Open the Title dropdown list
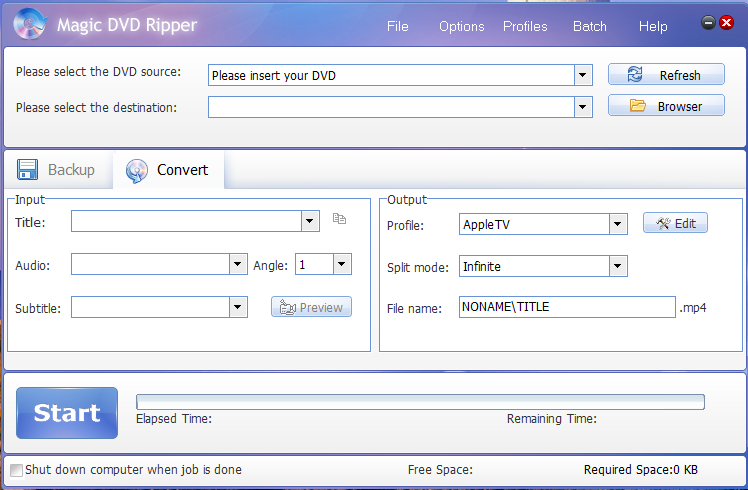Viewport: 748px width, 490px height. [310, 221]
